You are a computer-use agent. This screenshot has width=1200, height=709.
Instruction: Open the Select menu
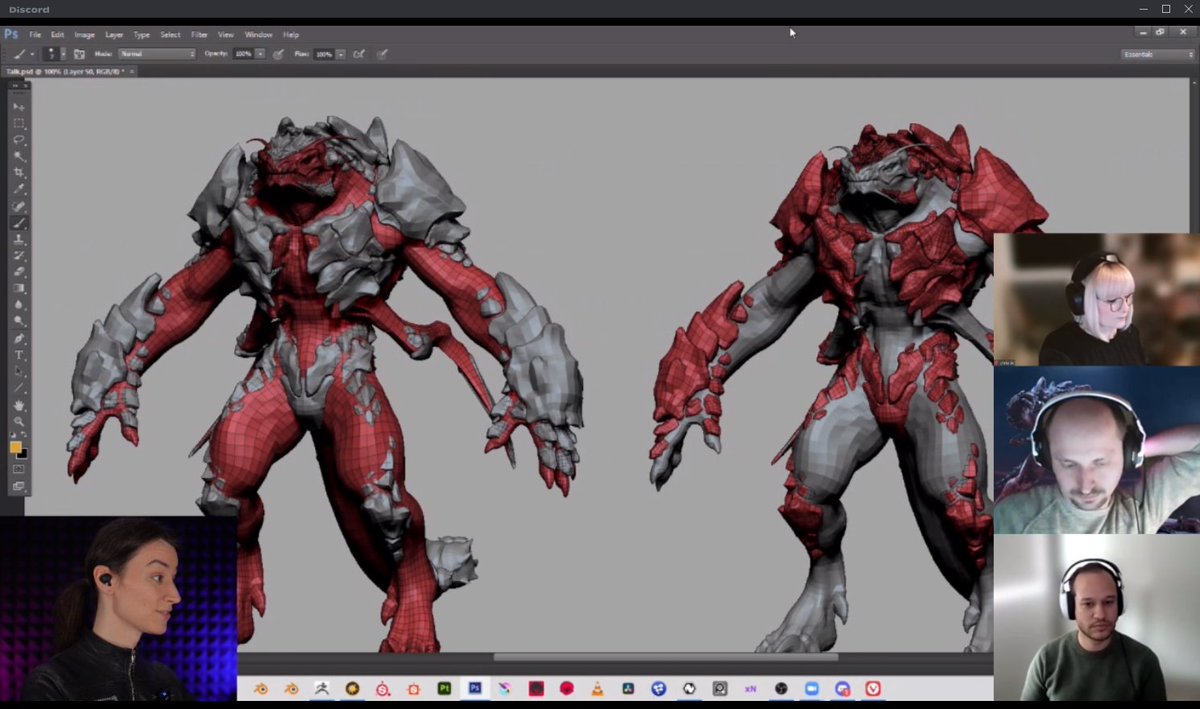pyautogui.click(x=171, y=35)
